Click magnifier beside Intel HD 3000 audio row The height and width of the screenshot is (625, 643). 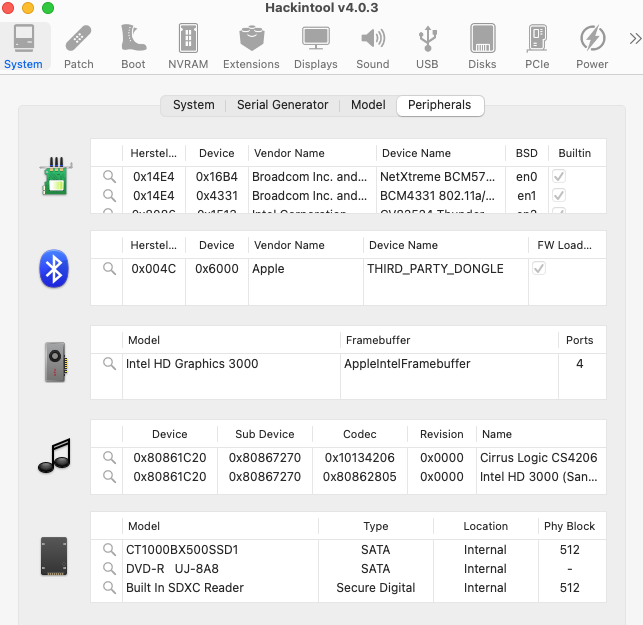pos(109,477)
